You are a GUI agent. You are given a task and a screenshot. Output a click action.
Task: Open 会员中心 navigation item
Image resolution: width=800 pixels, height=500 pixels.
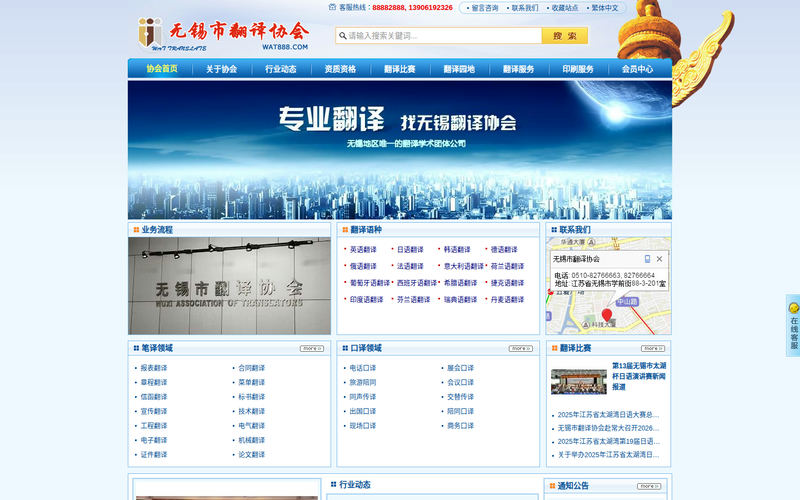pos(637,69)
